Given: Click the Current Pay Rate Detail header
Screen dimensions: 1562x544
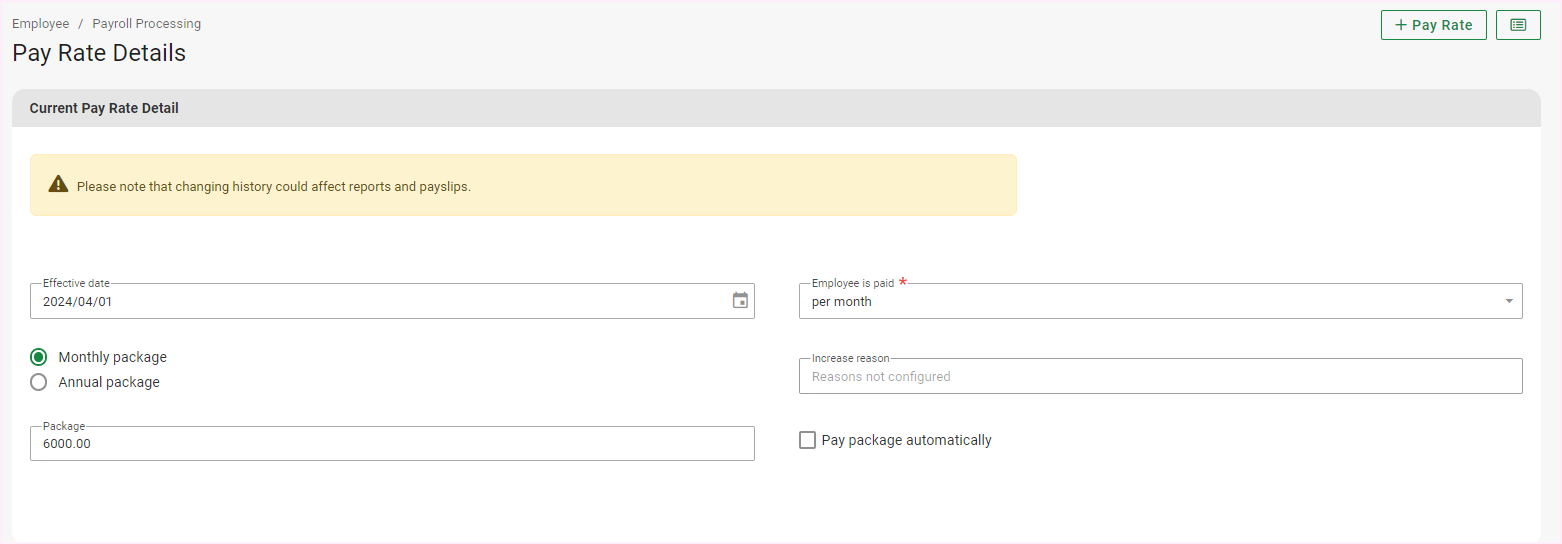Looking at the screenshot, I should [x=104, y=108].
